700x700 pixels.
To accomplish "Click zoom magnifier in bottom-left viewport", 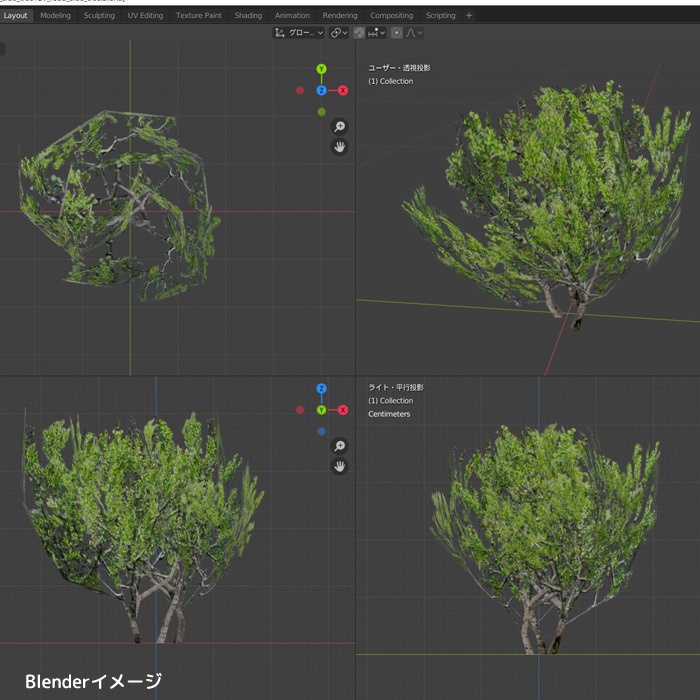I will point(340,446).
